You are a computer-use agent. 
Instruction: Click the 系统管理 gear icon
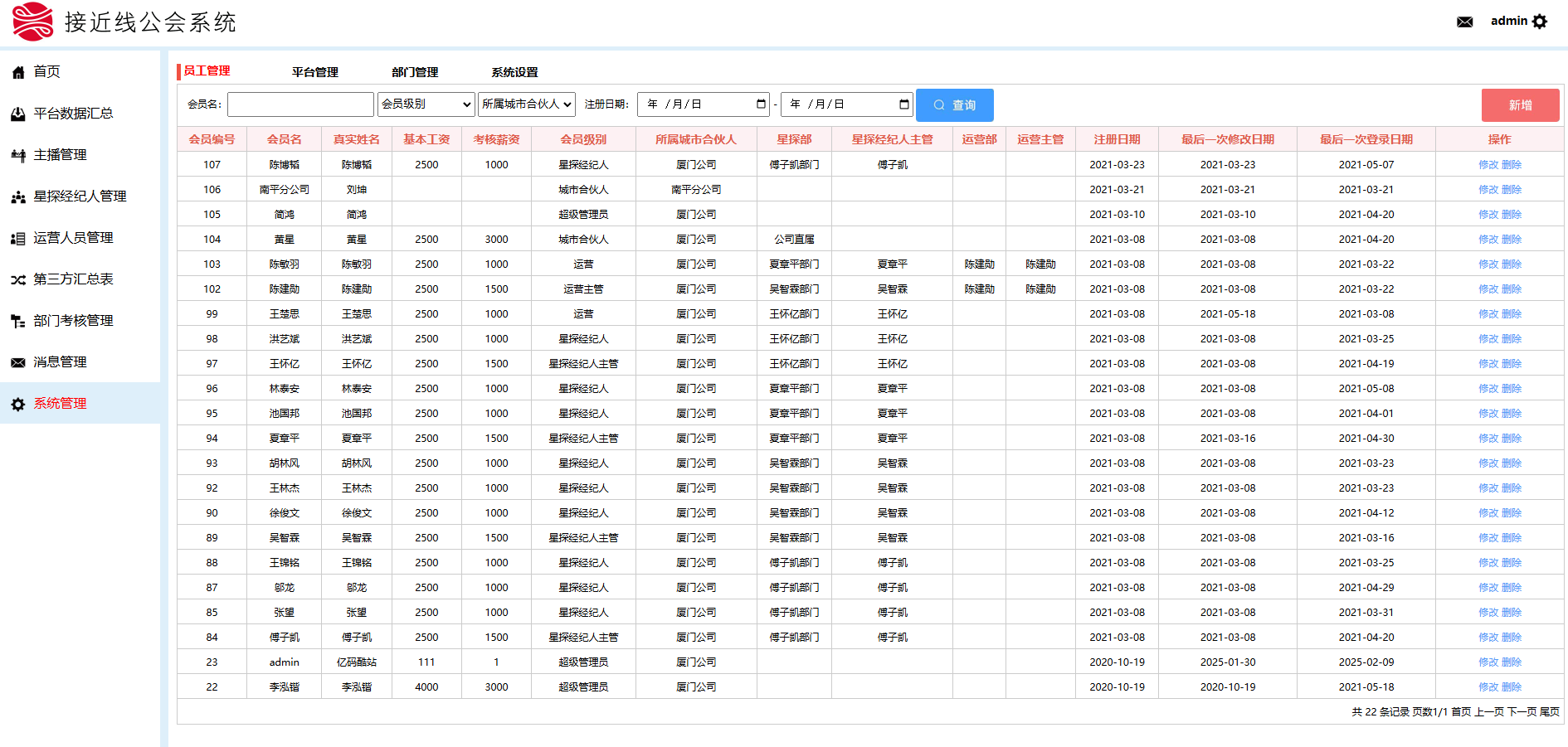coord(18,404)
